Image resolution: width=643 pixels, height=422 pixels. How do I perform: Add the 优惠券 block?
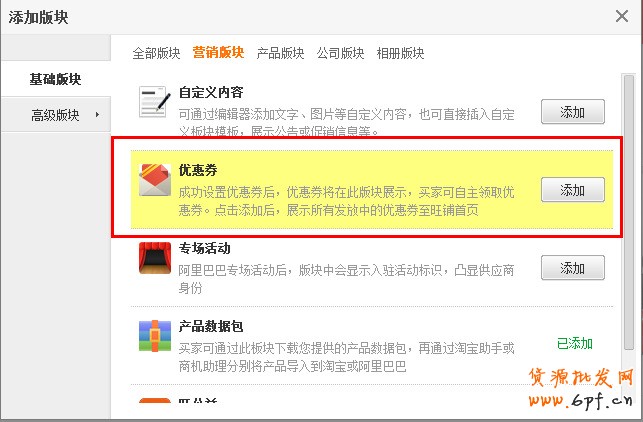coord(572,189)
